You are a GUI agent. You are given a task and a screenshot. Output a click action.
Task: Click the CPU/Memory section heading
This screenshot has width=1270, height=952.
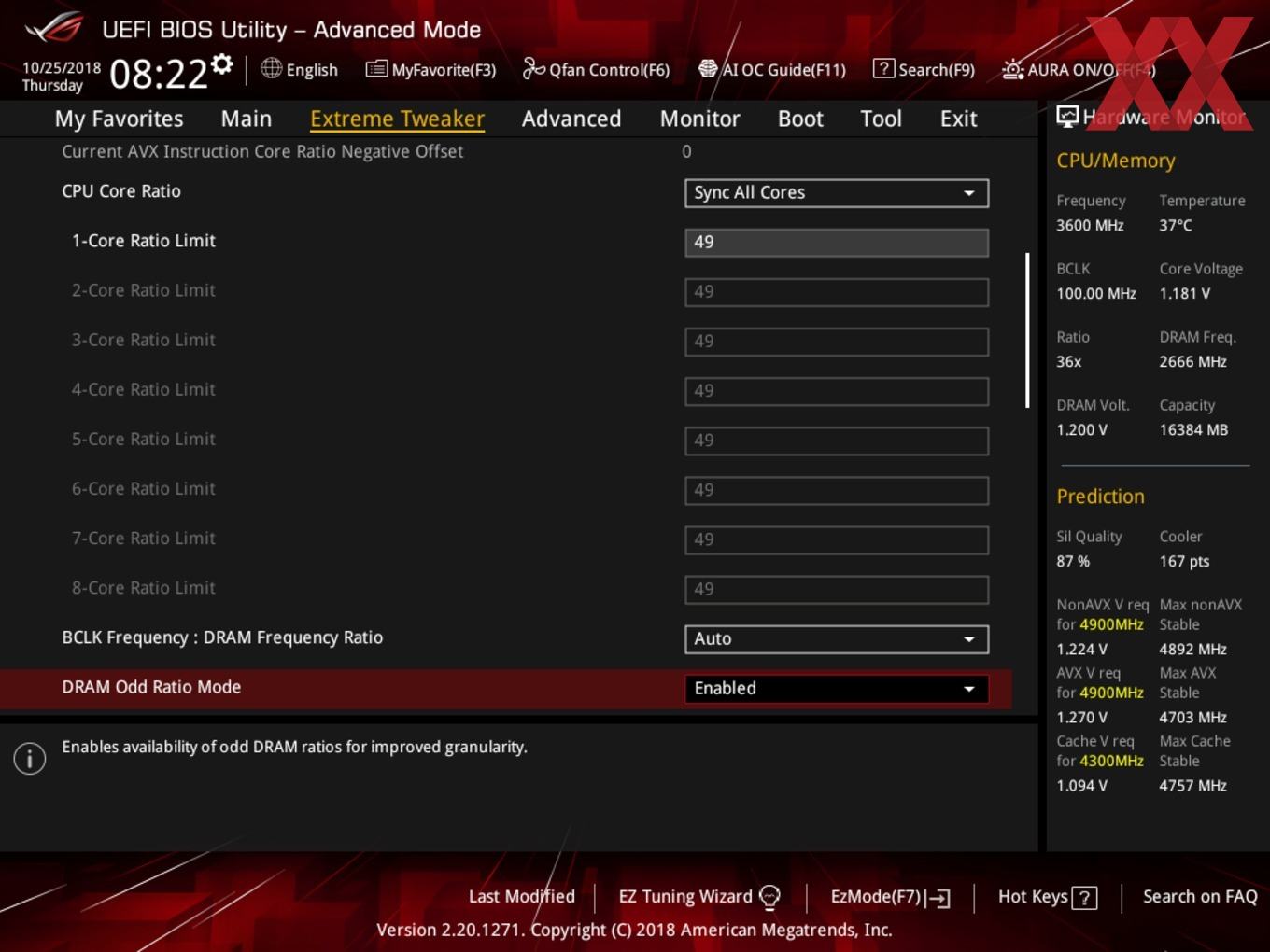click(x=1116, y=161)
